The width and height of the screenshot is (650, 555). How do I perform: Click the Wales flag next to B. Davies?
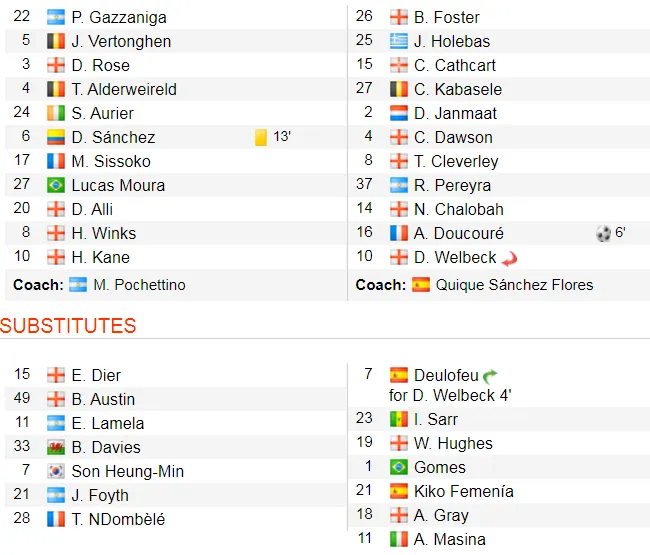(x=56, y=447)
